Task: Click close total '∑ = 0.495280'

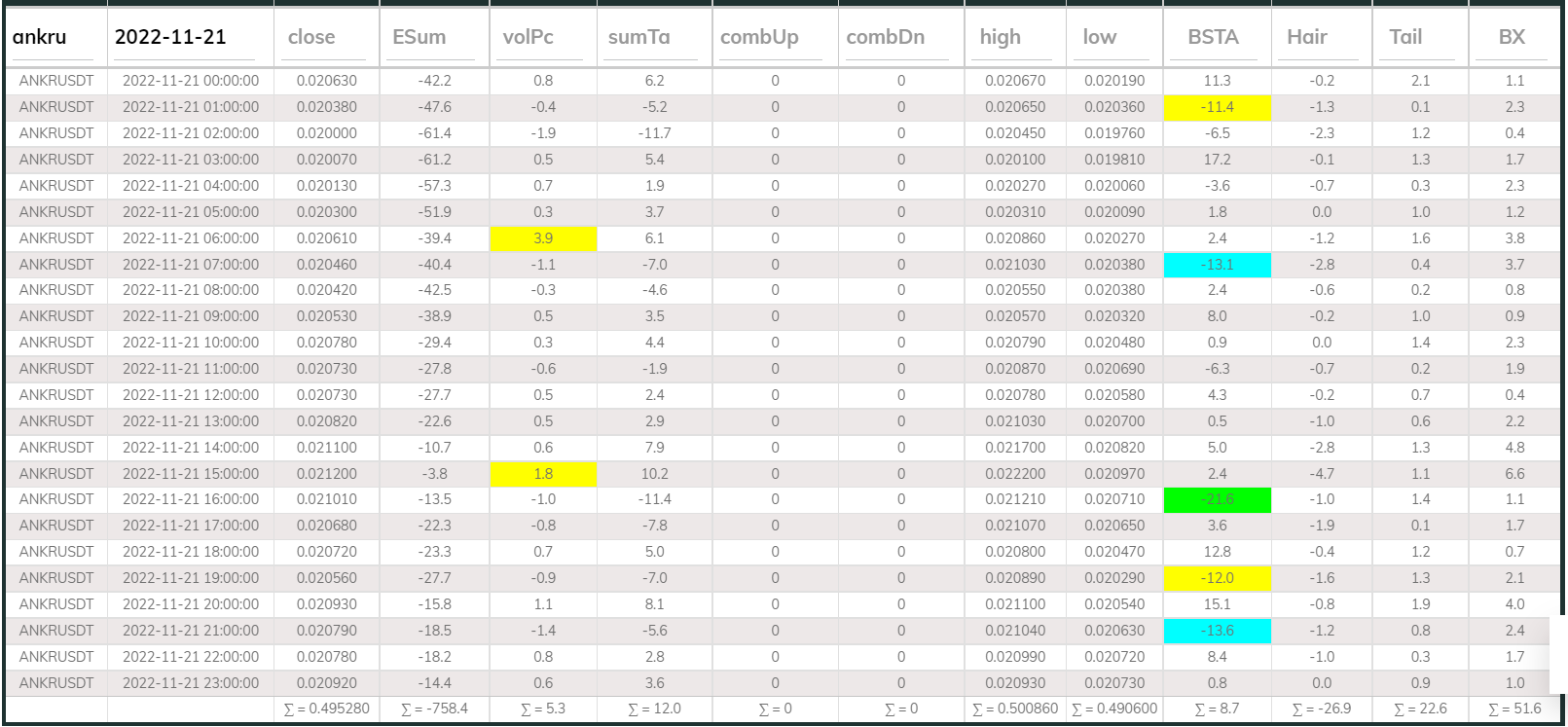Action: coord(326,709)
